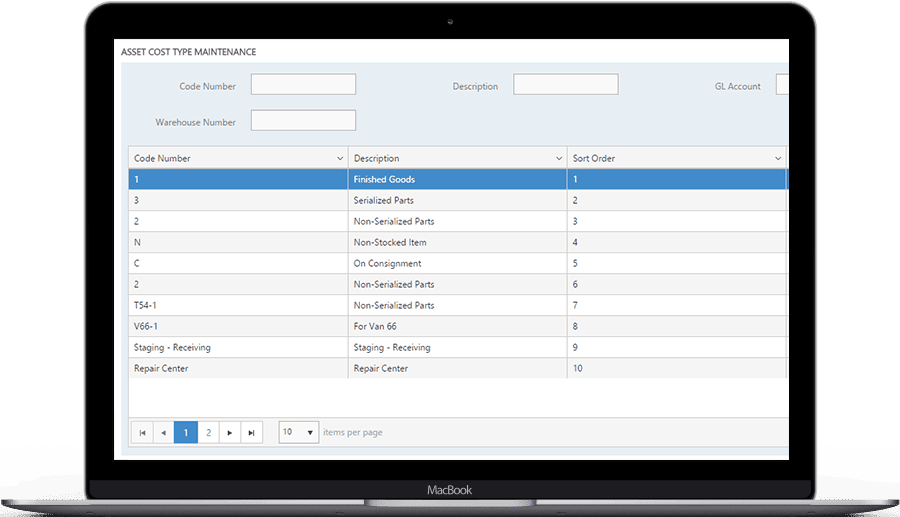Select the Serialized Parts row

457,200
